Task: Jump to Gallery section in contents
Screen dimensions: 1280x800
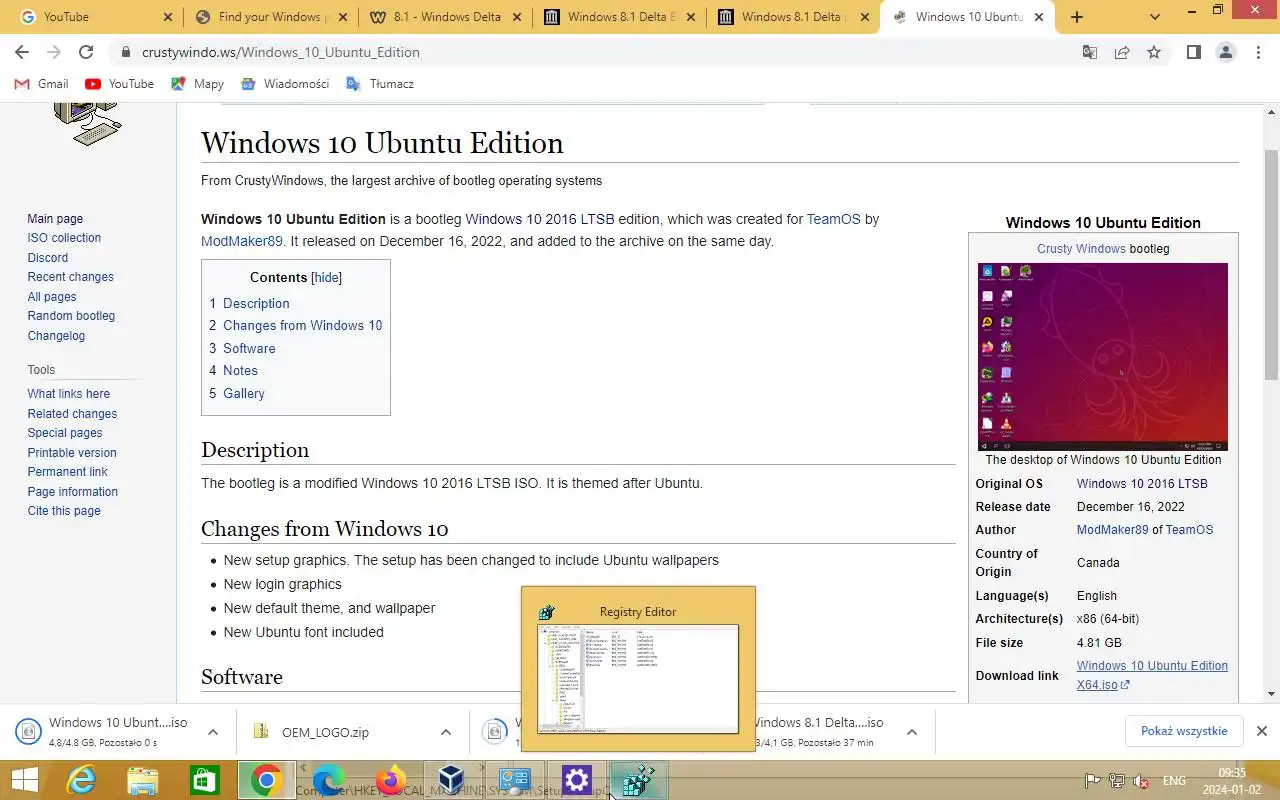Action: pyautogui.click(x=244, y=394)
